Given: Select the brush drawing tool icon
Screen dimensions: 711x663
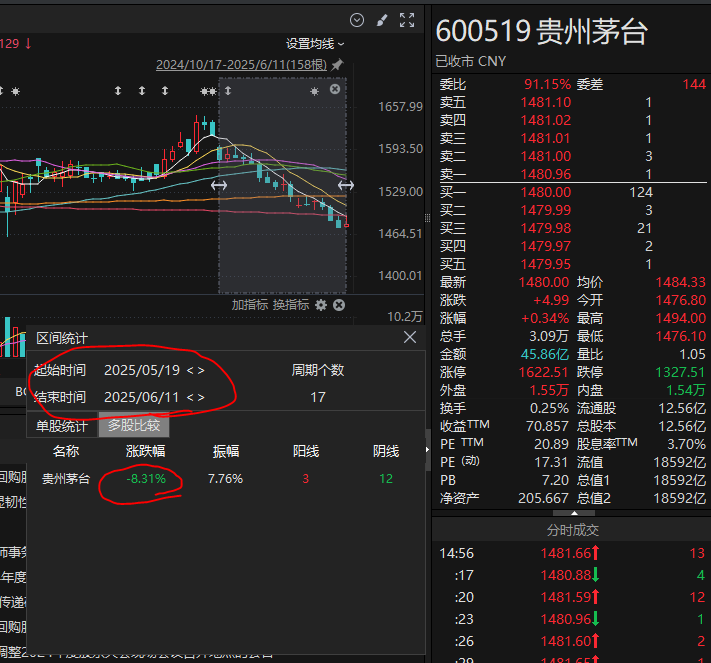Looking at the screenshot, I should 382,20.
